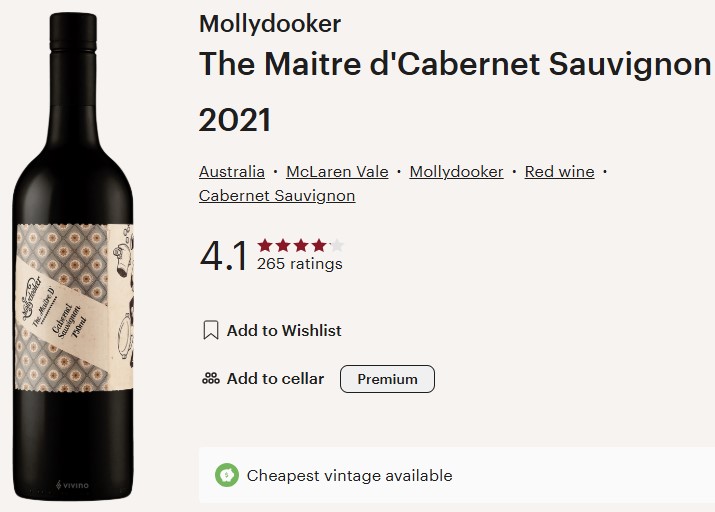Click the fifth grey rating star

[x=337, y=245]
